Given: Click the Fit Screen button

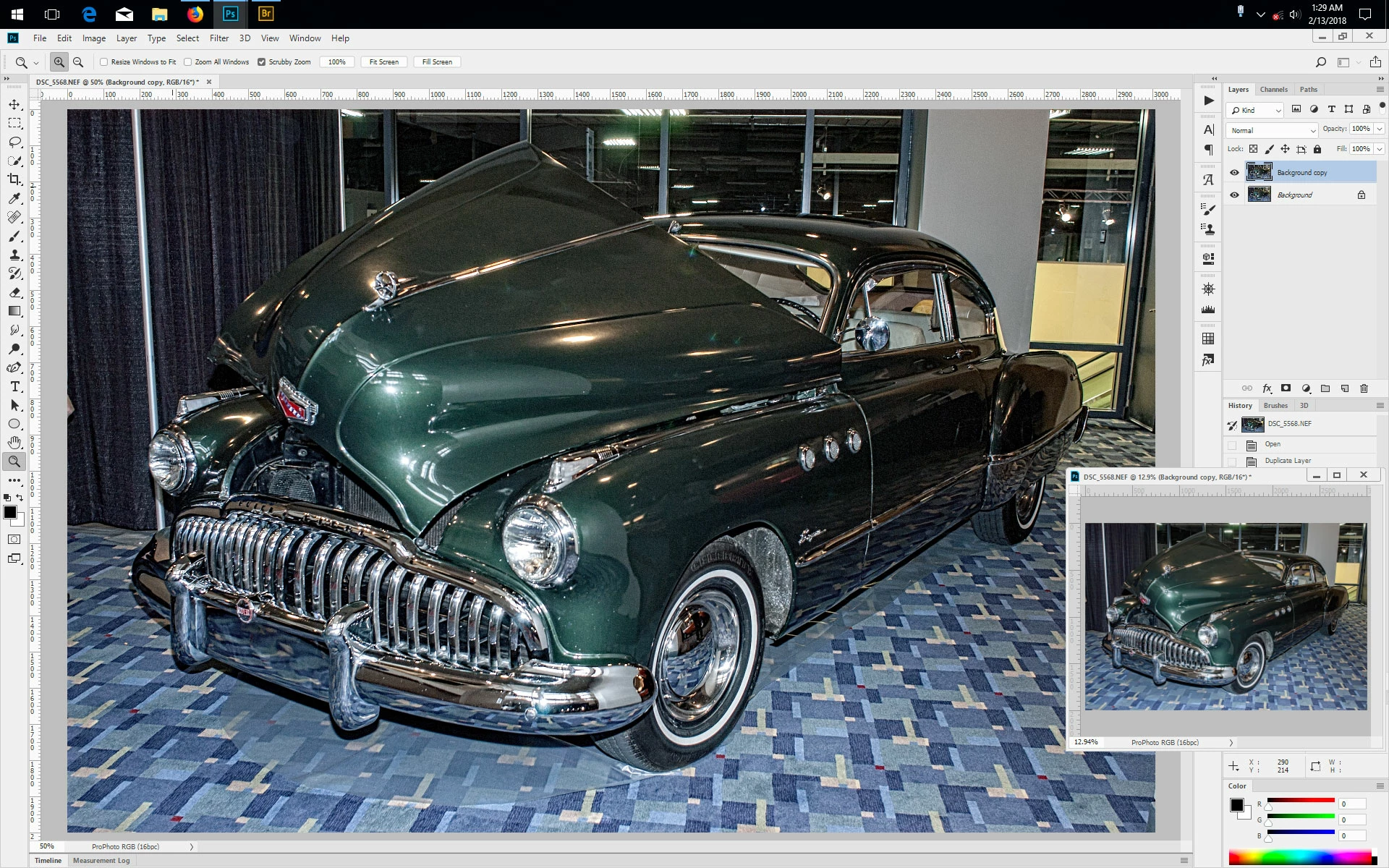Looking at the screenshot, I should 383,62.
